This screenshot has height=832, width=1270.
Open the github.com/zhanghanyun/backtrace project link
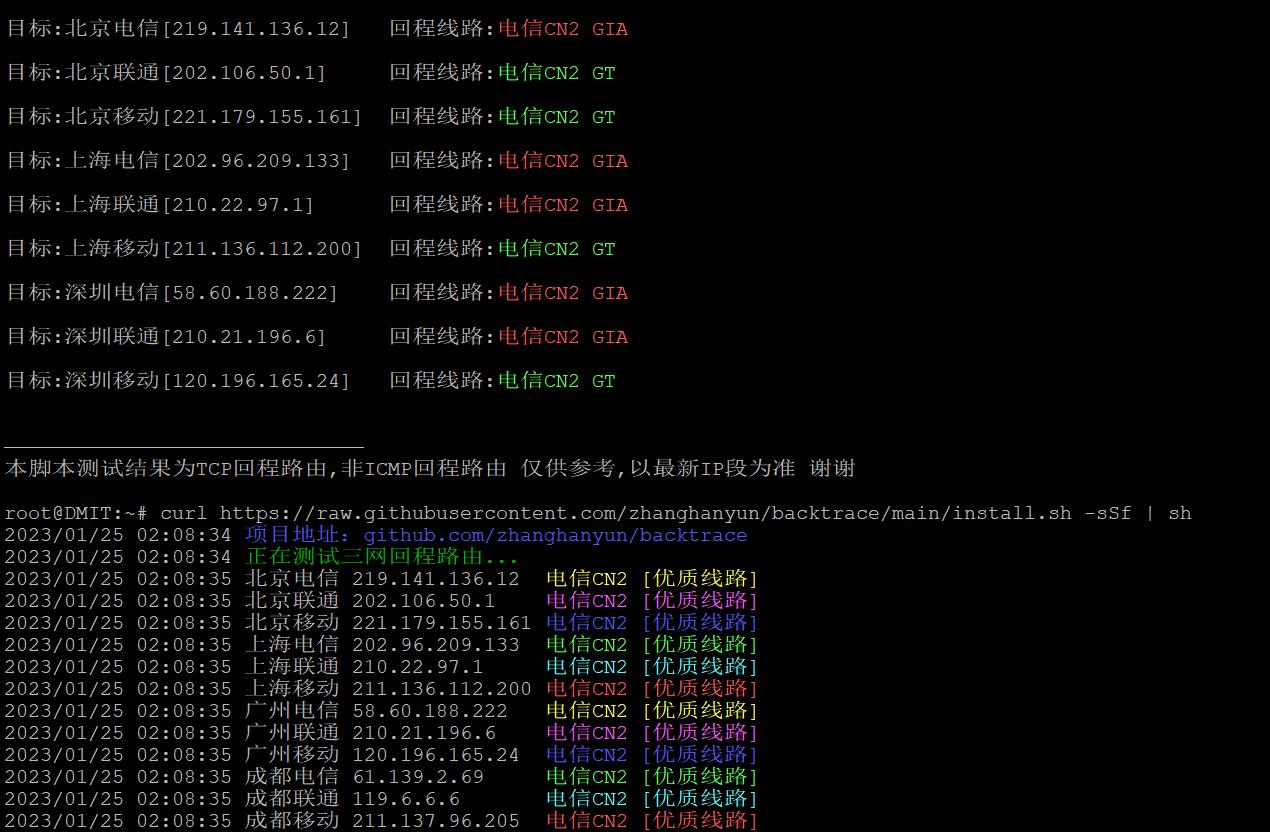(x=555, y=535)
